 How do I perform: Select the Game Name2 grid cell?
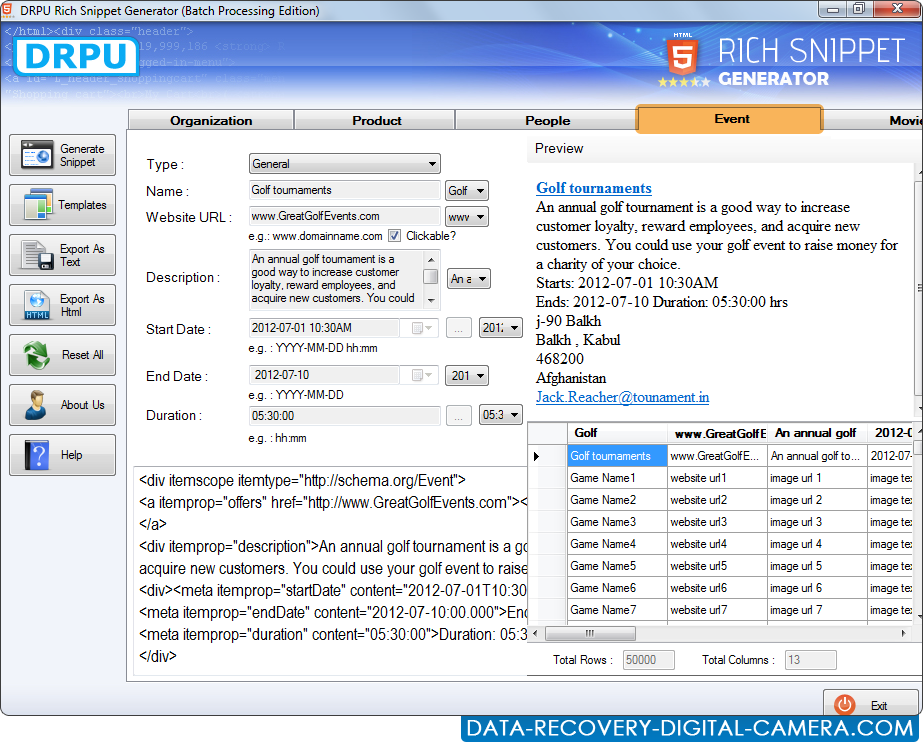pos(617,500)
